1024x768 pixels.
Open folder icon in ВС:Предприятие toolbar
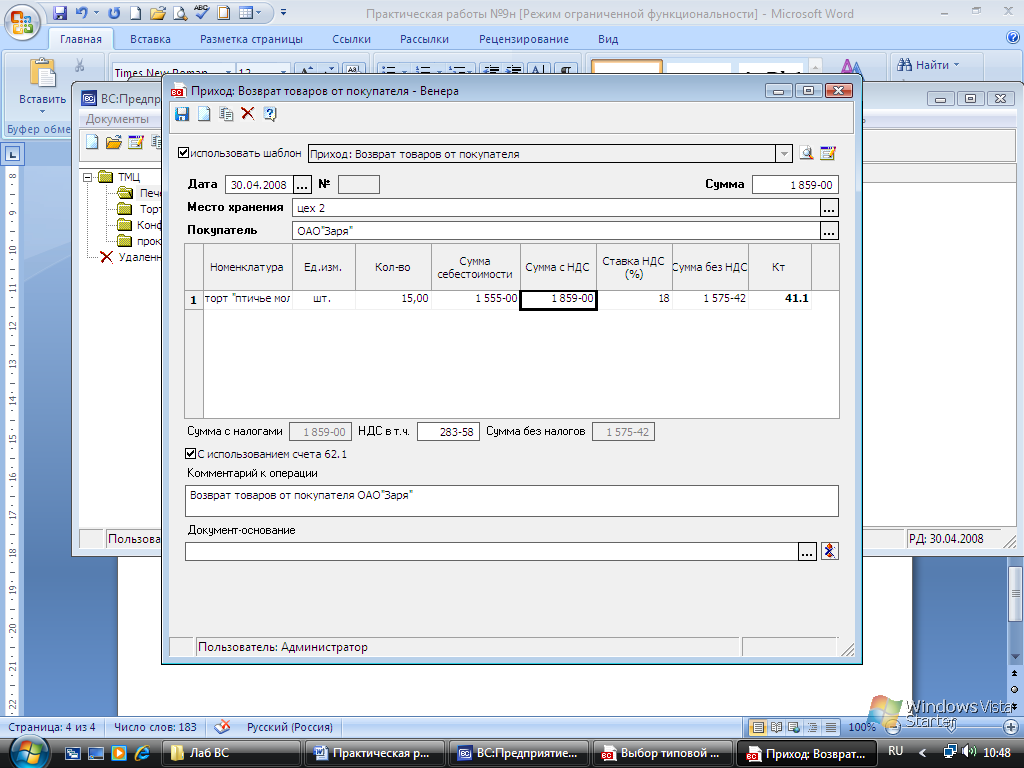point(114,142)
